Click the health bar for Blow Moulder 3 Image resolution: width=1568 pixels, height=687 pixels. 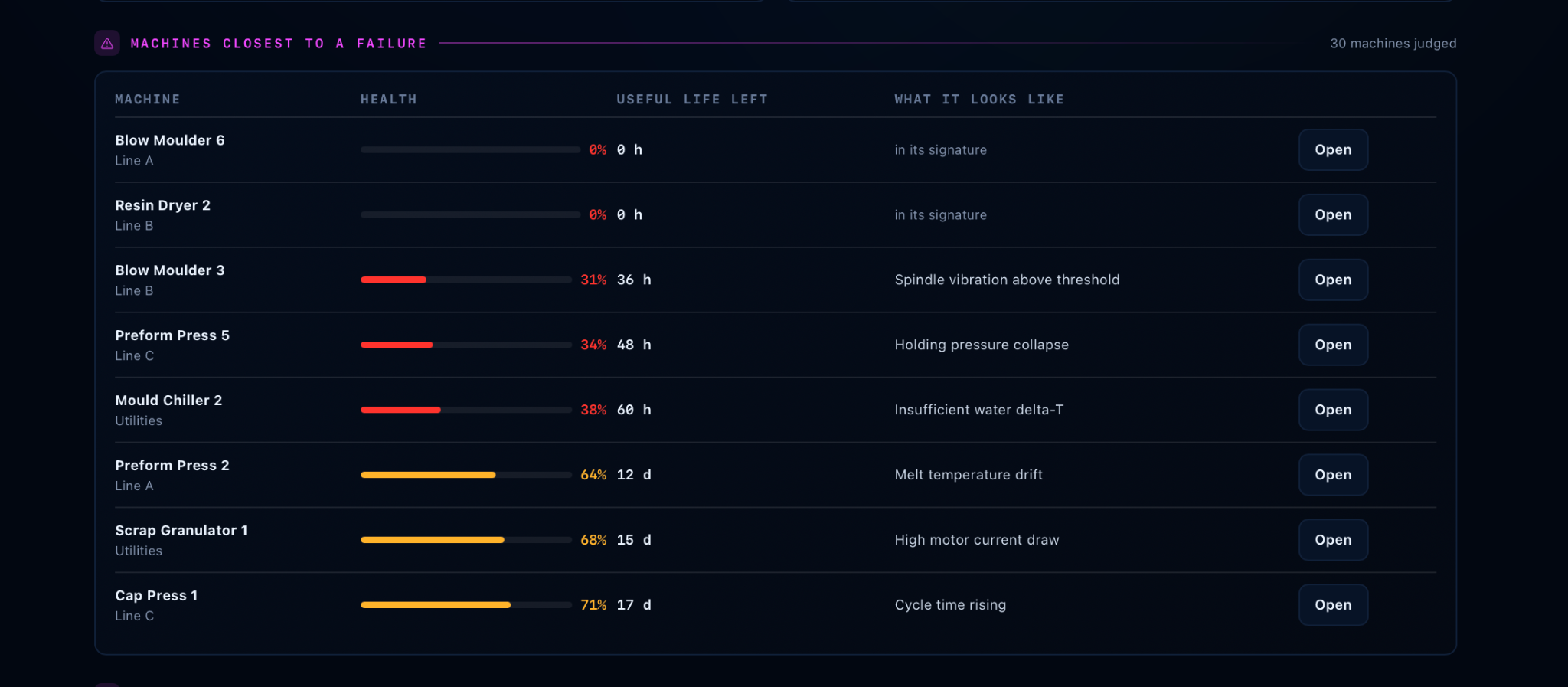click(466, 280)
